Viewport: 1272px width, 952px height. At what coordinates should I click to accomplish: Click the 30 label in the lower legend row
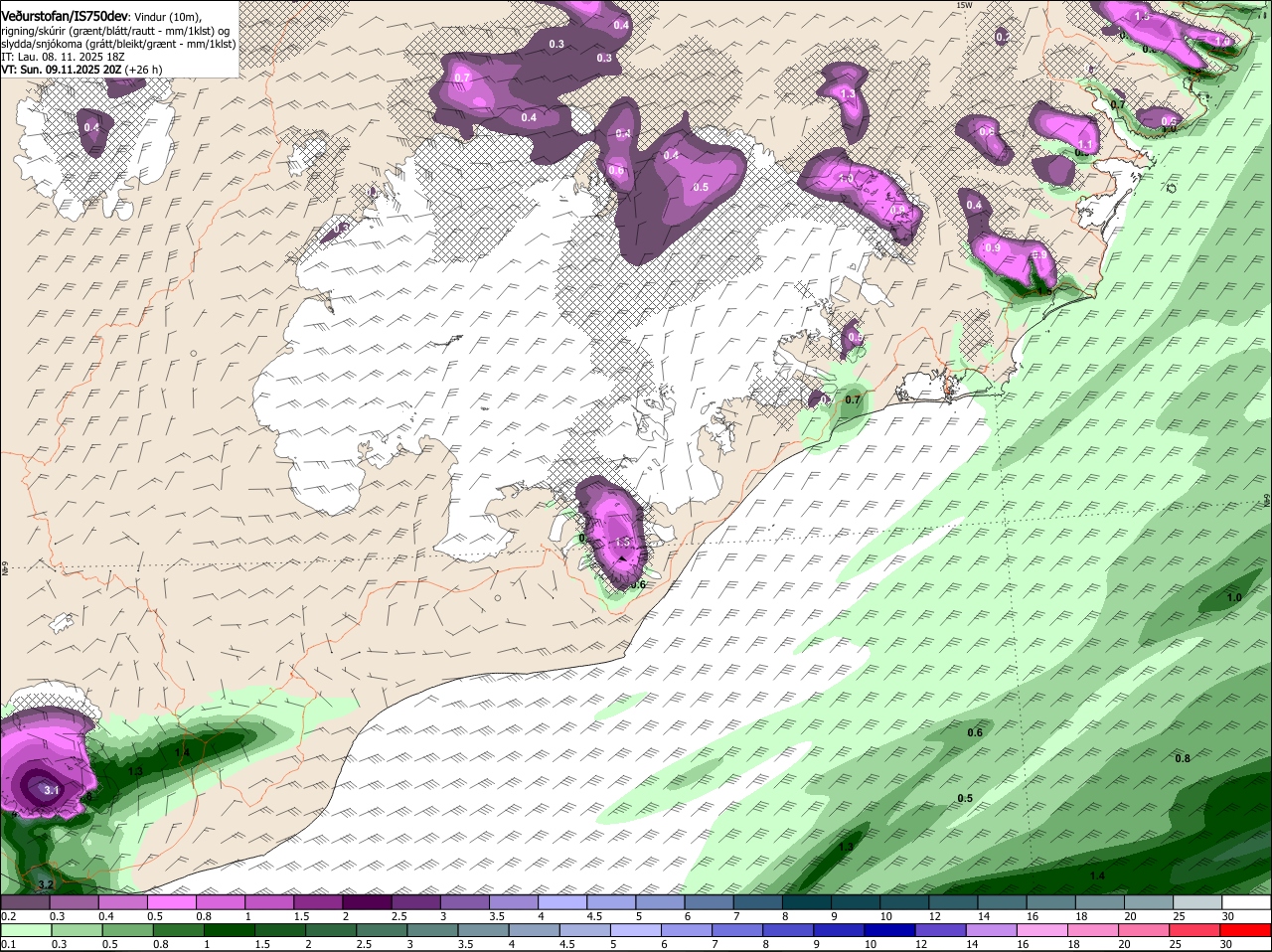pyautogui.click(x=1225, y=944)
